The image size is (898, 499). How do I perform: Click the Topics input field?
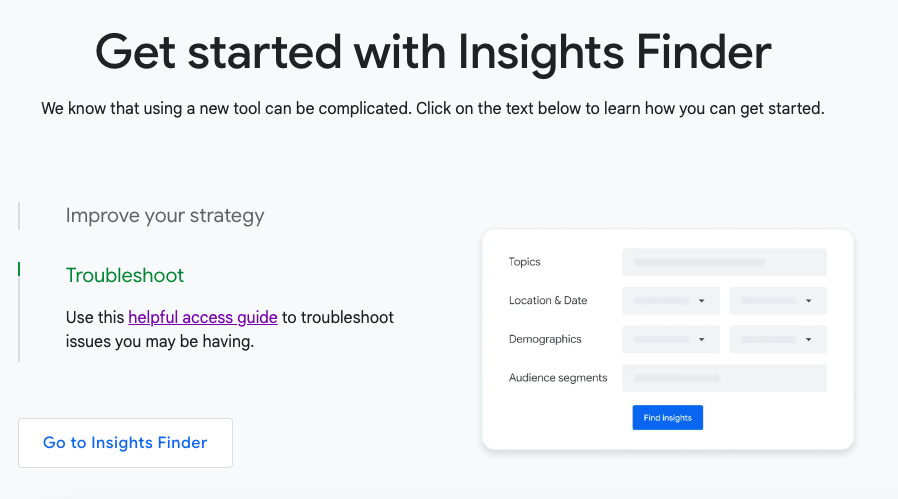(724, 262)
